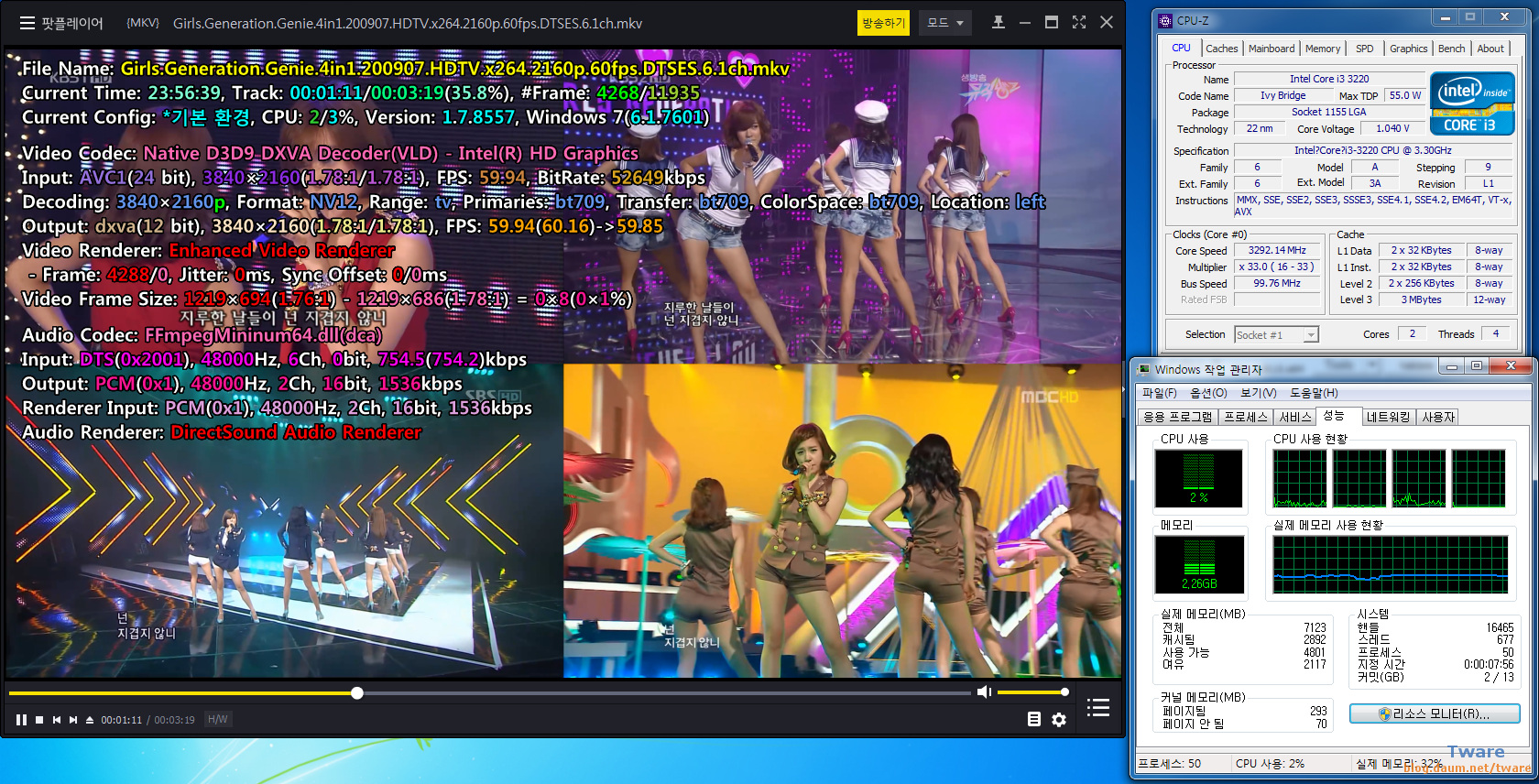
Task: Click the total duration 00:03:19 display
Action: click(x=174, y=720)
